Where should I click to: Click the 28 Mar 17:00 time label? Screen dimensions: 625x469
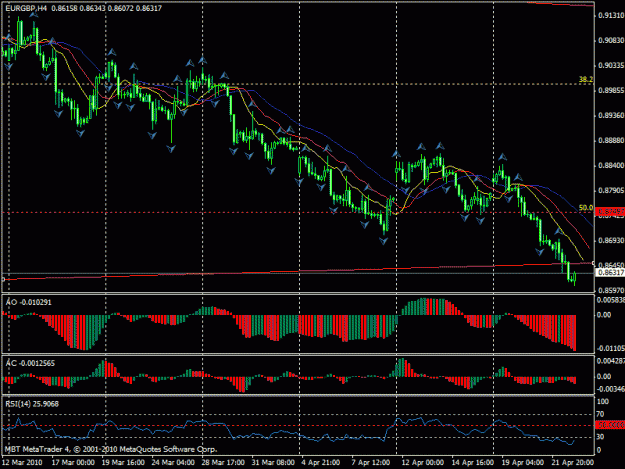coord(223,463)
